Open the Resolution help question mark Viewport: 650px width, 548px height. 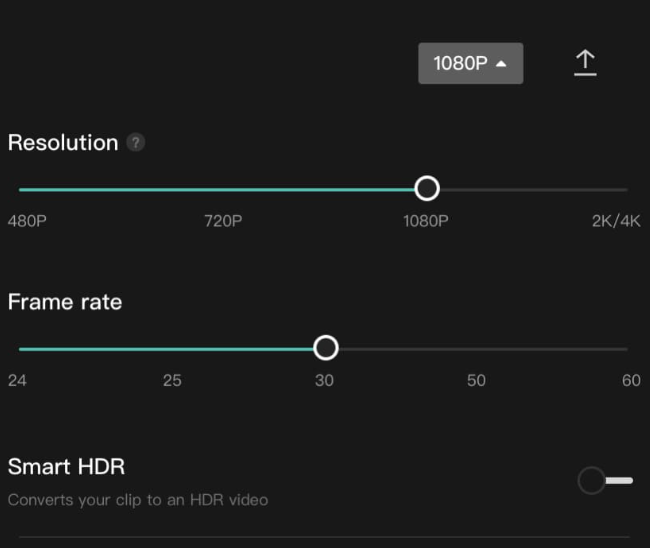pos(136,143)
